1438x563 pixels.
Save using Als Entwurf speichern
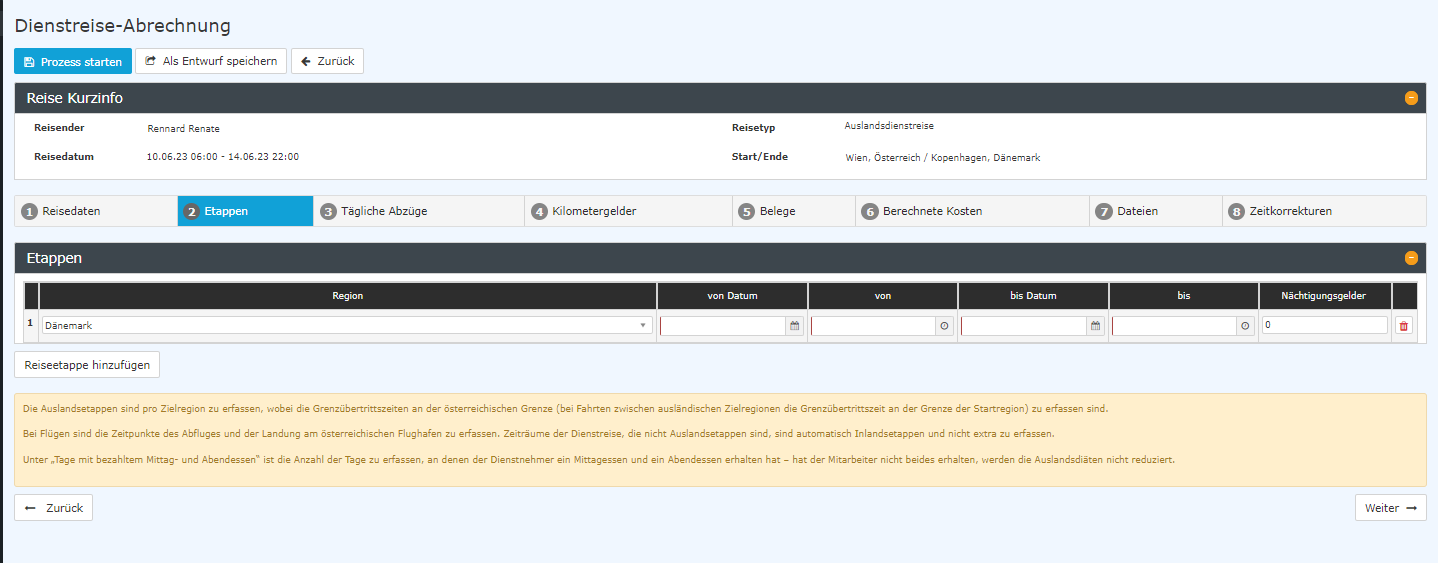(x=211, y=61)
